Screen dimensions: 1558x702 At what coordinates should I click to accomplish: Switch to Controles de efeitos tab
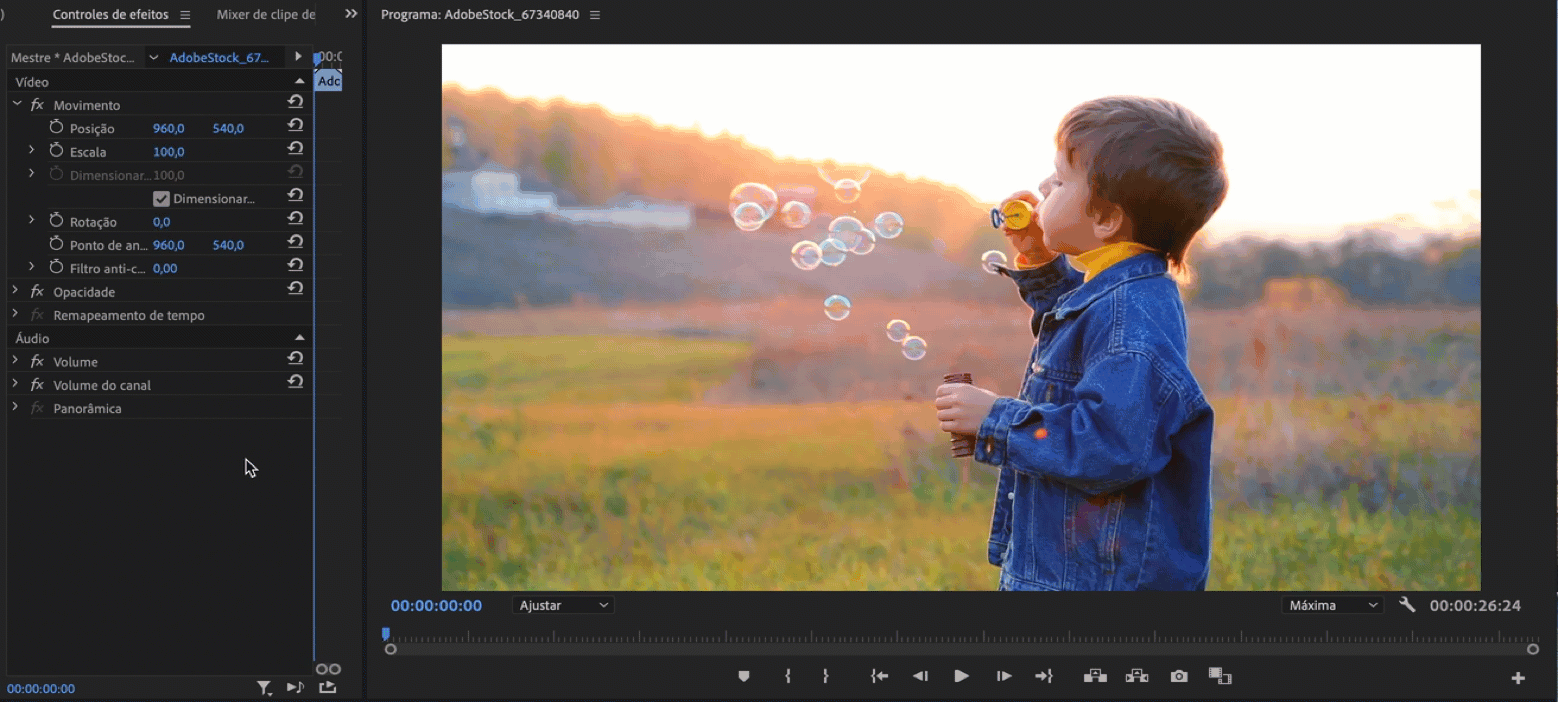pyautogui.click(x=111, y=15)
